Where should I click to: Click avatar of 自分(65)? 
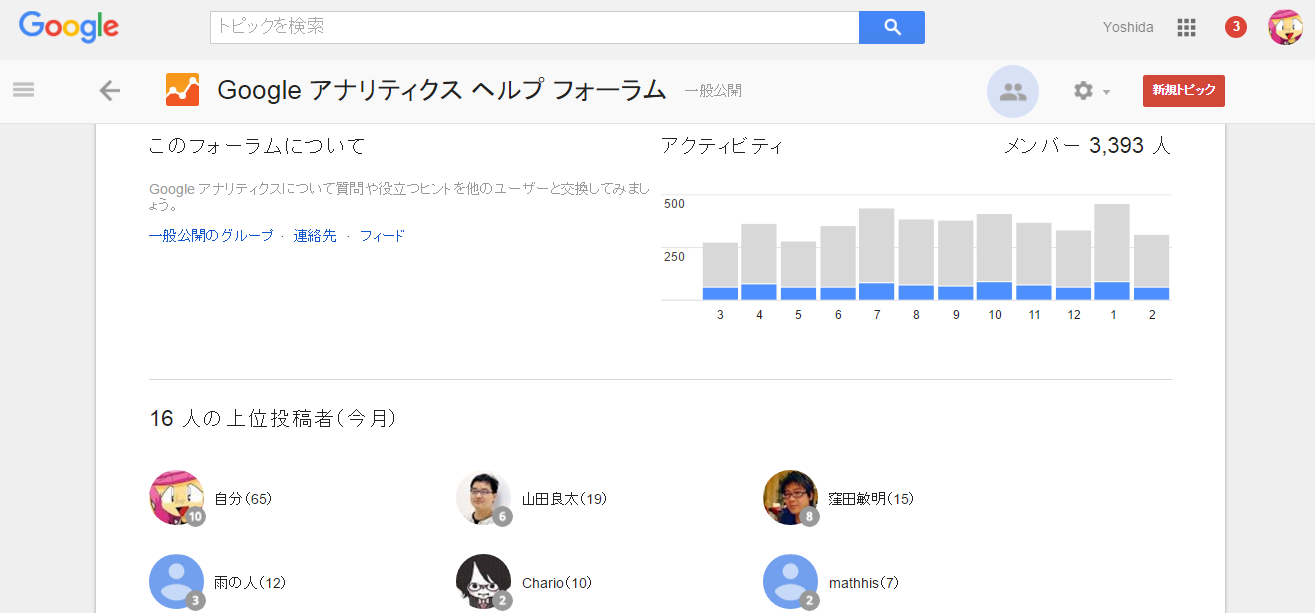176,498
